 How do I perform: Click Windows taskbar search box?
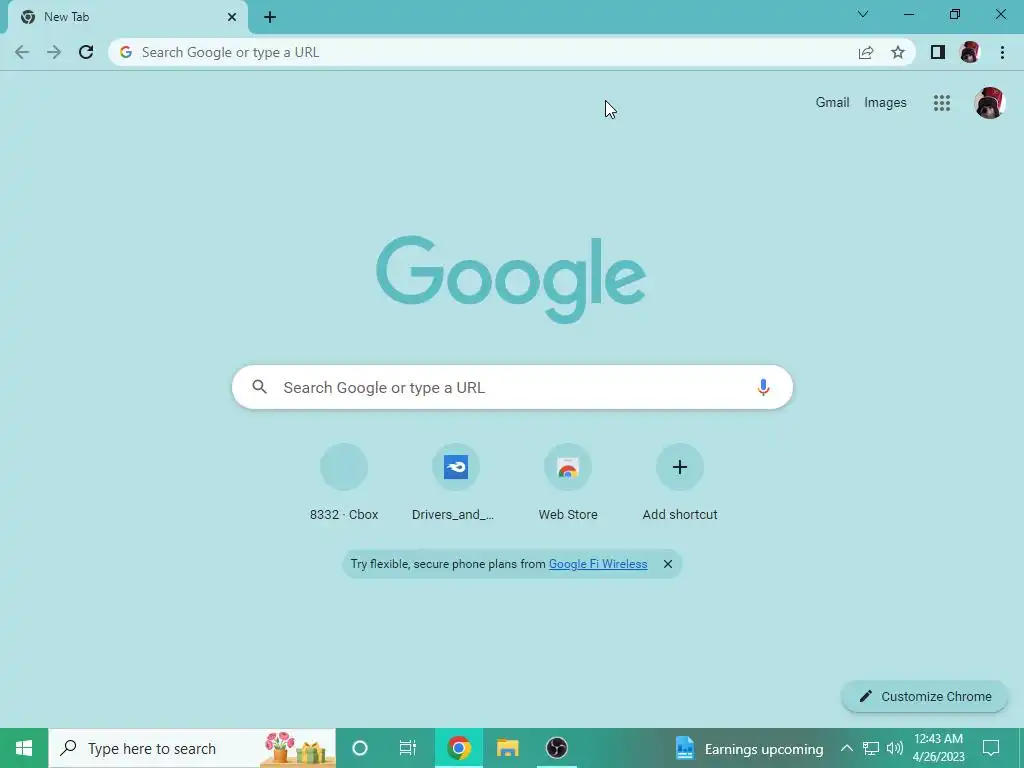(192, 748)
